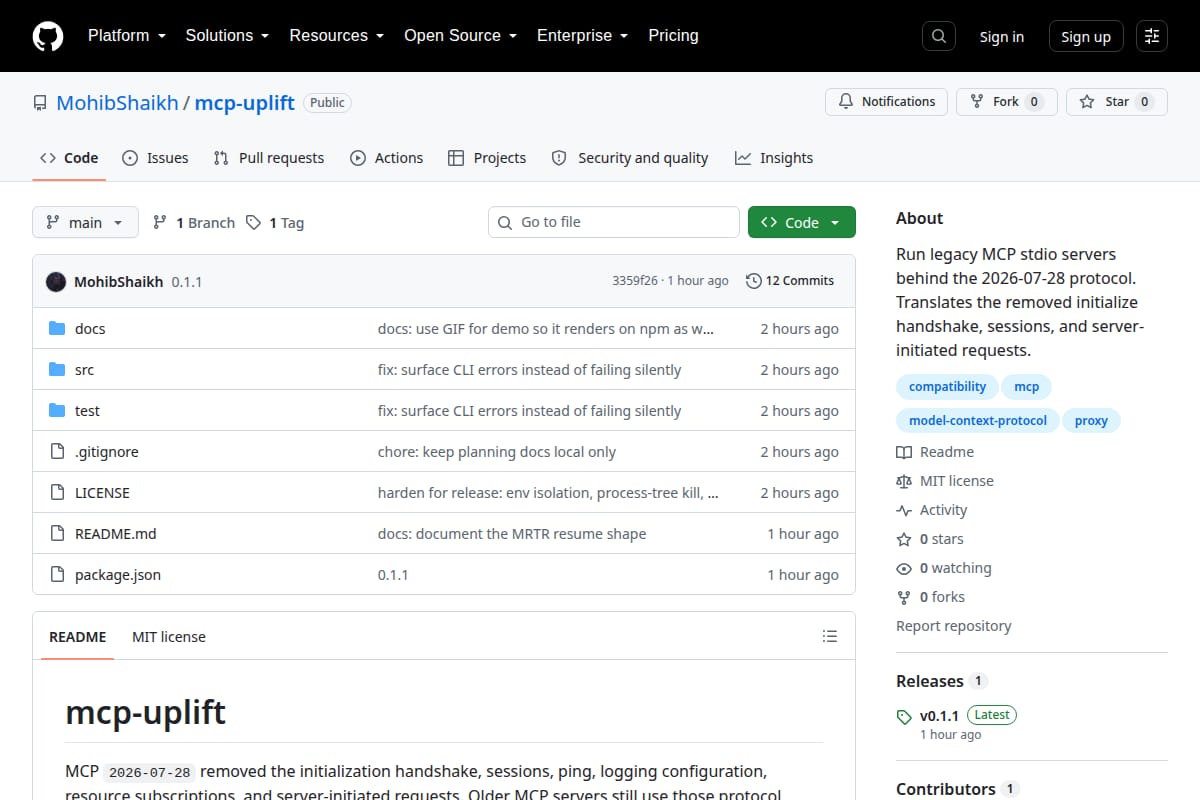Image resolution: width=1200 pixels, height=800 pixels.
Task: Switch to the Projects tab
Action: tap(487, 158)
